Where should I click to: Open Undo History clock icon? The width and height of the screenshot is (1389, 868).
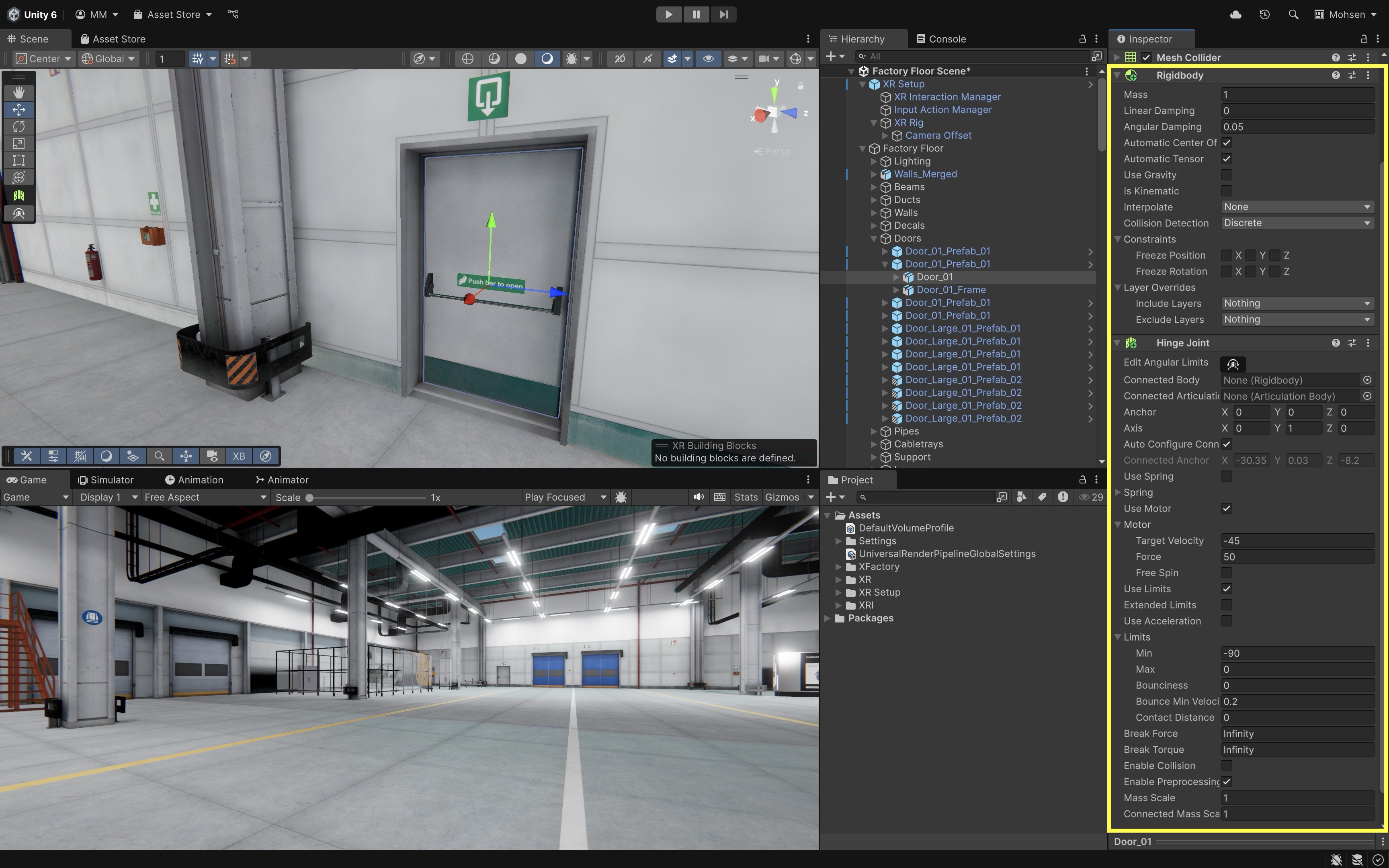[1264, 14]
